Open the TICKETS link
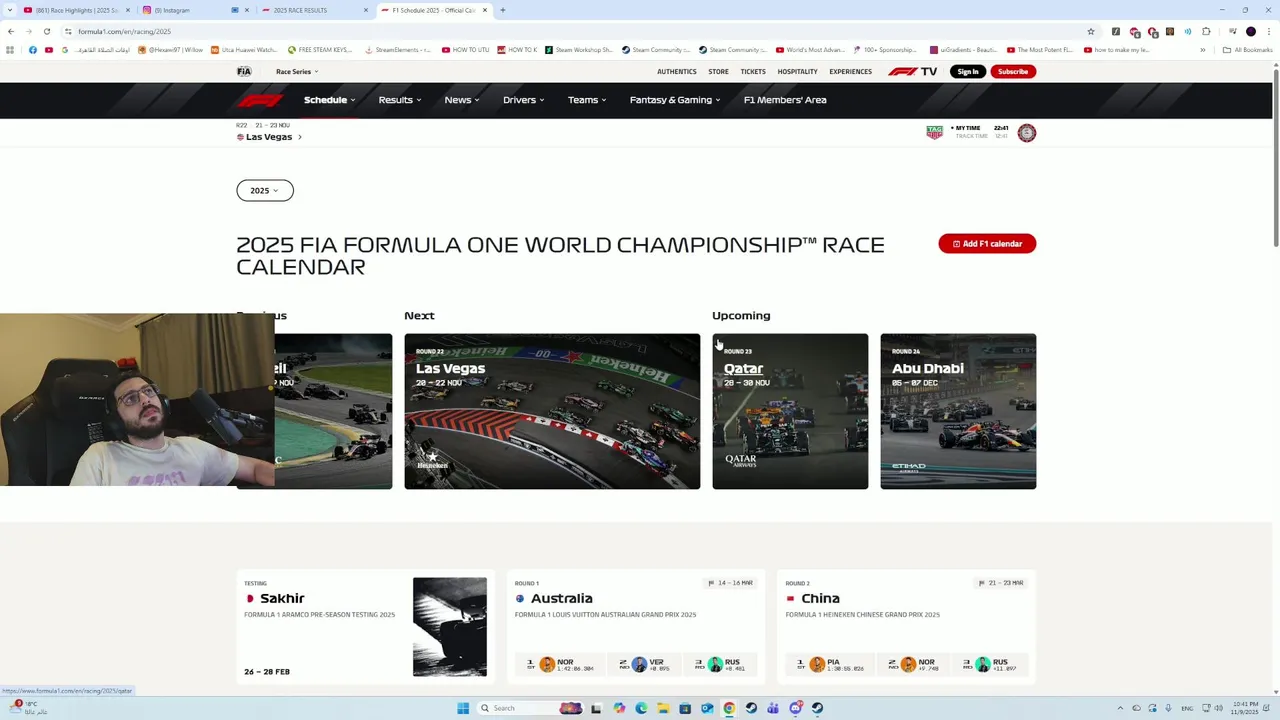This screenshot has width=1280, height=720. point(753,71)
